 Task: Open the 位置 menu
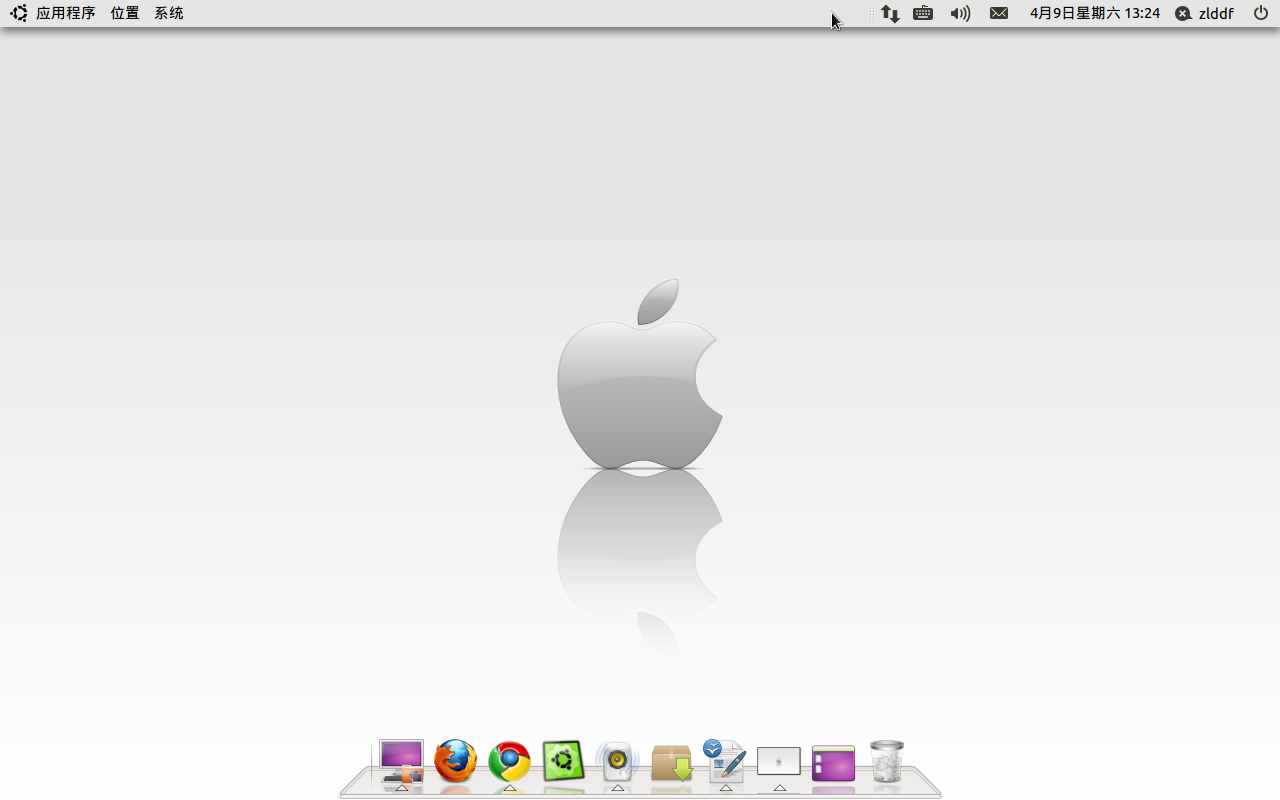click(x=125, y=13)
